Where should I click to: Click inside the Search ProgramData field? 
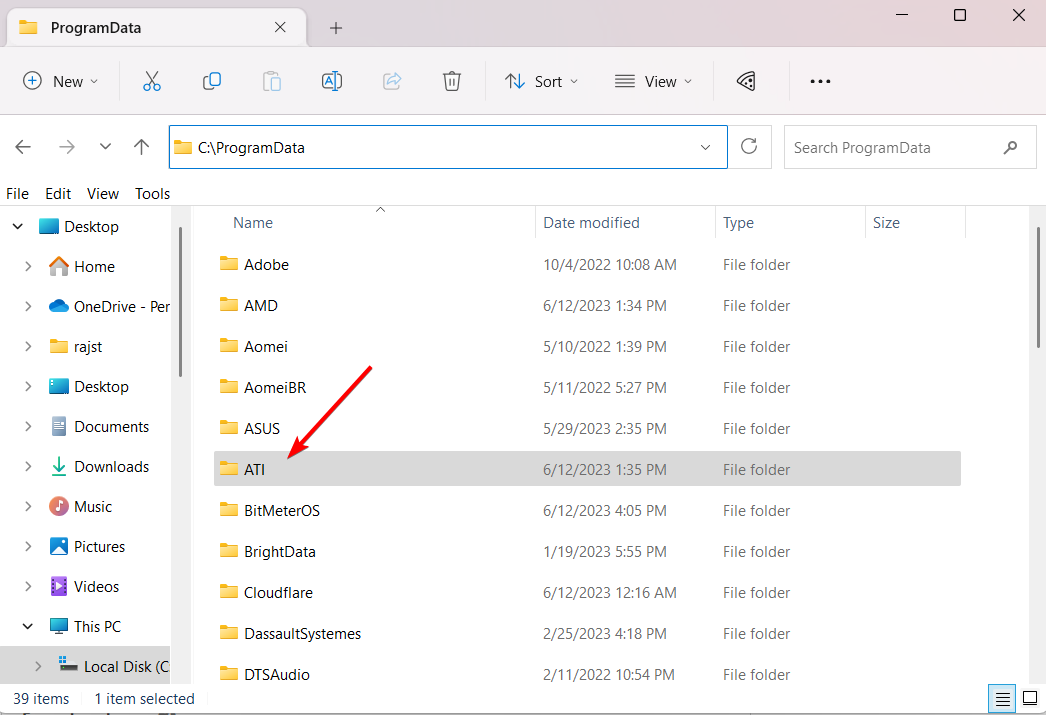tap(890, 146)
